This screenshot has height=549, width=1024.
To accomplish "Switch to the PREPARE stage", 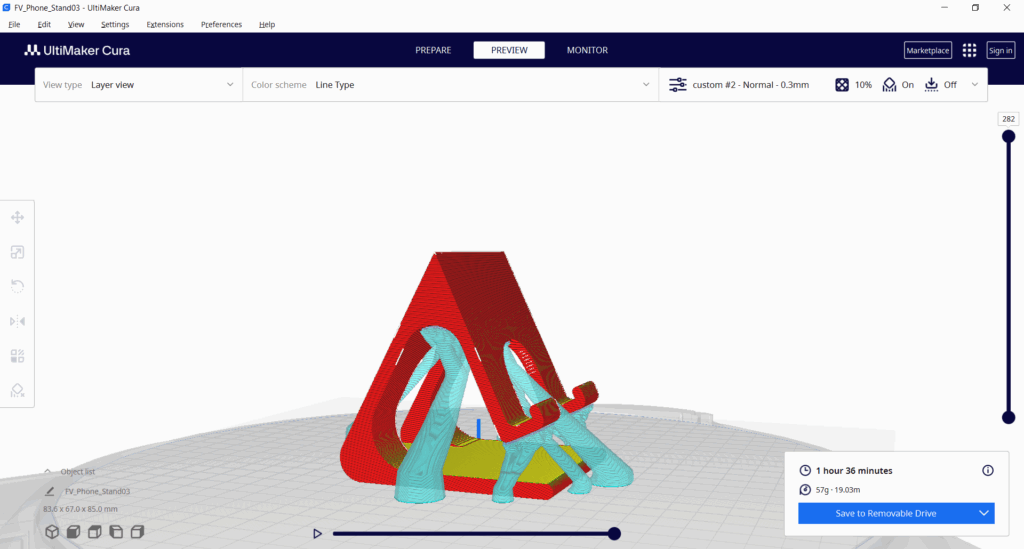I will pos(433,50).
